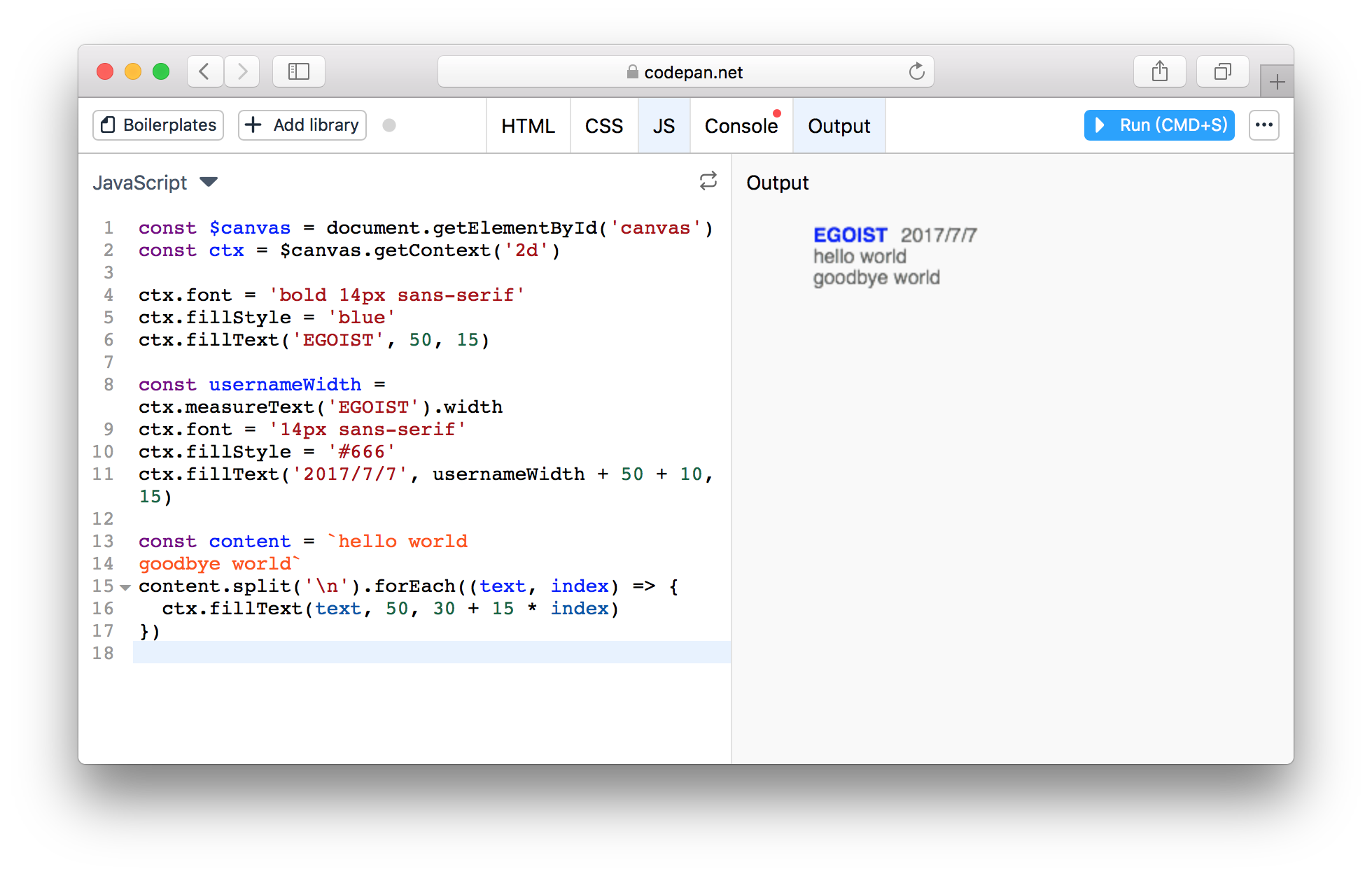1372x876 pixels.
Task: Open the three-dots more options menu
Action: 1263,125
